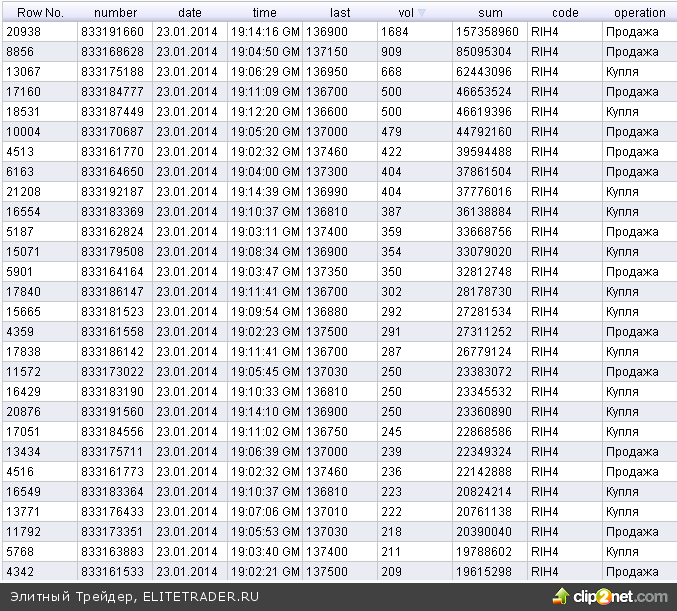Click the code column header
This screenshot has width=677, height=611.
565,13
